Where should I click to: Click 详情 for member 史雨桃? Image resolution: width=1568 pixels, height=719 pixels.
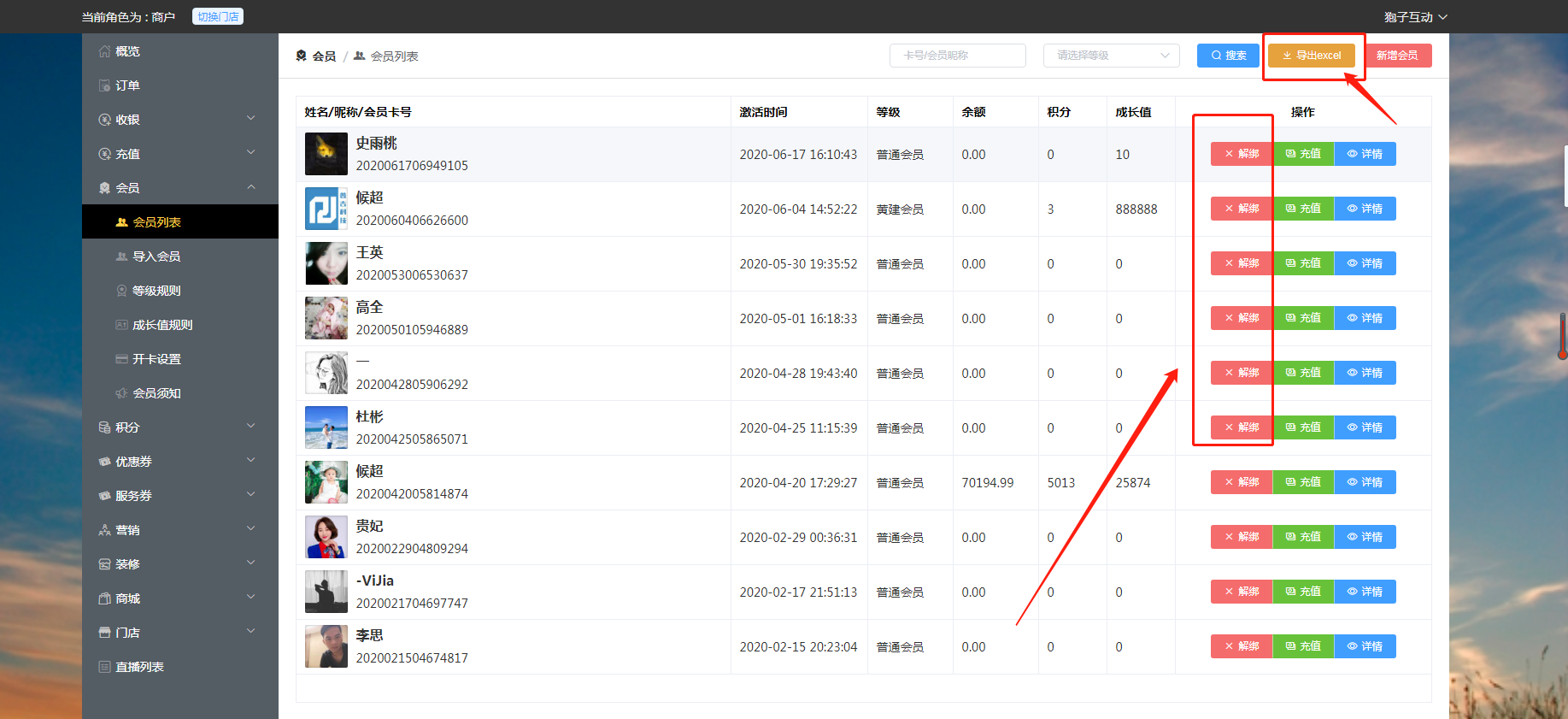coord(1365,154)
